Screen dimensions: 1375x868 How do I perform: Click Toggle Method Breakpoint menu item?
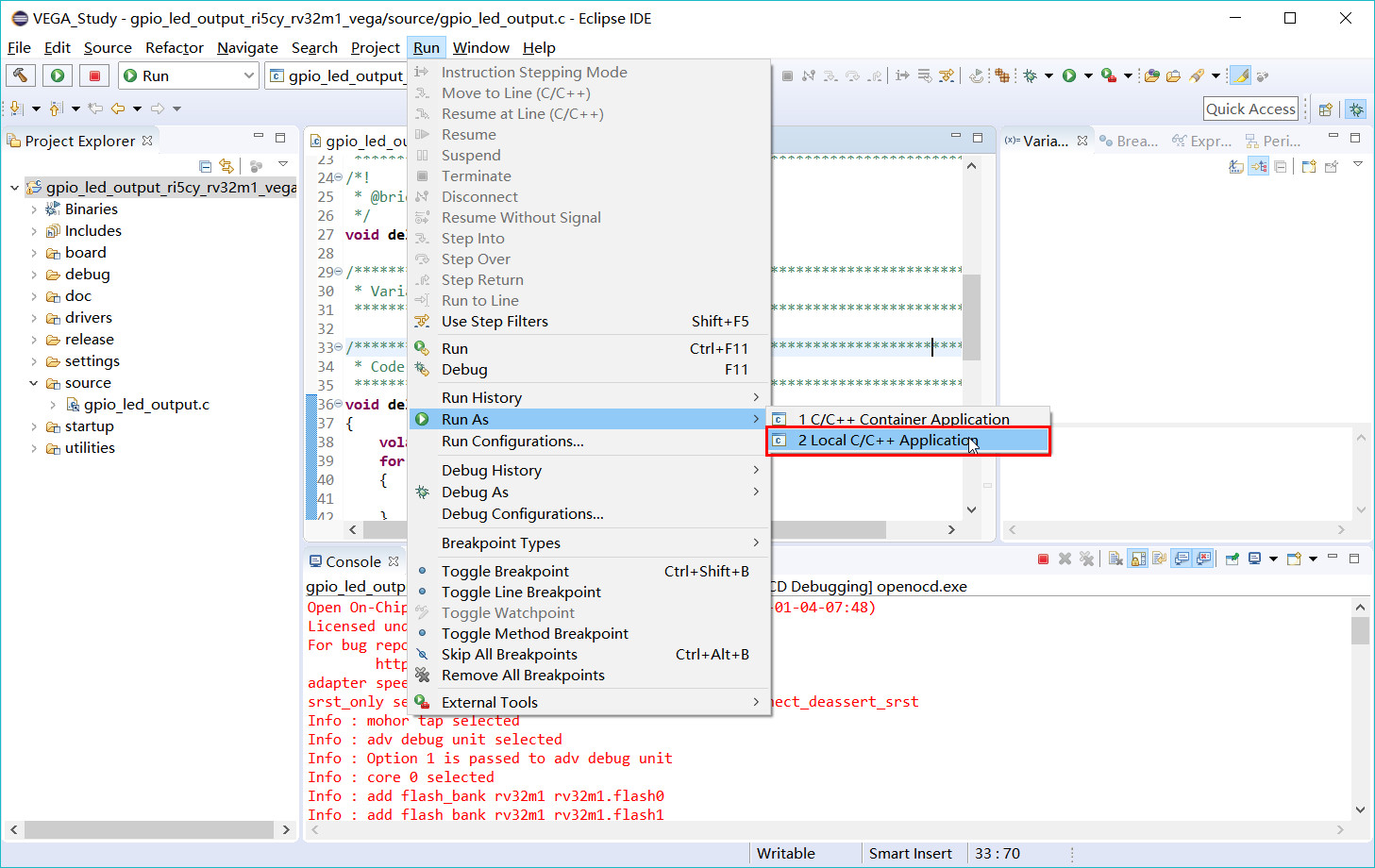click(x=590, y=633)
